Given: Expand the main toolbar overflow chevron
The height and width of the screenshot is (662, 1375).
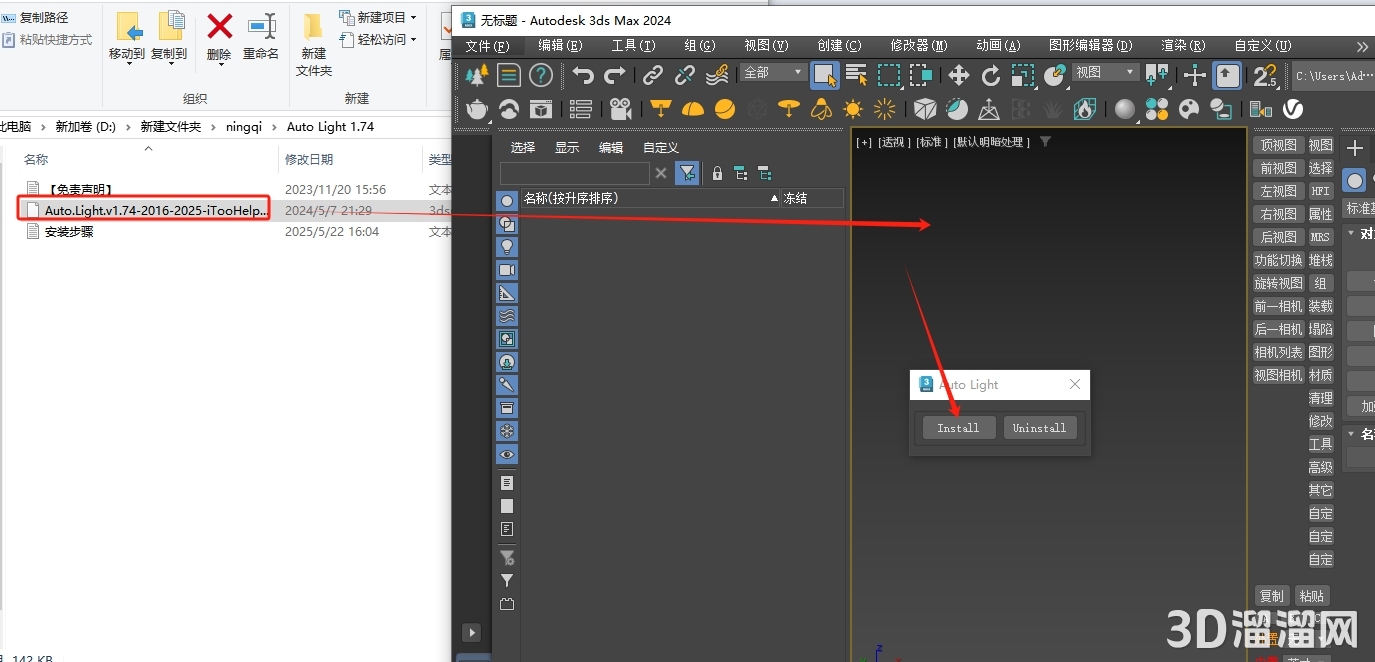Looking at the screenshot, I should tap(1362, 46).
